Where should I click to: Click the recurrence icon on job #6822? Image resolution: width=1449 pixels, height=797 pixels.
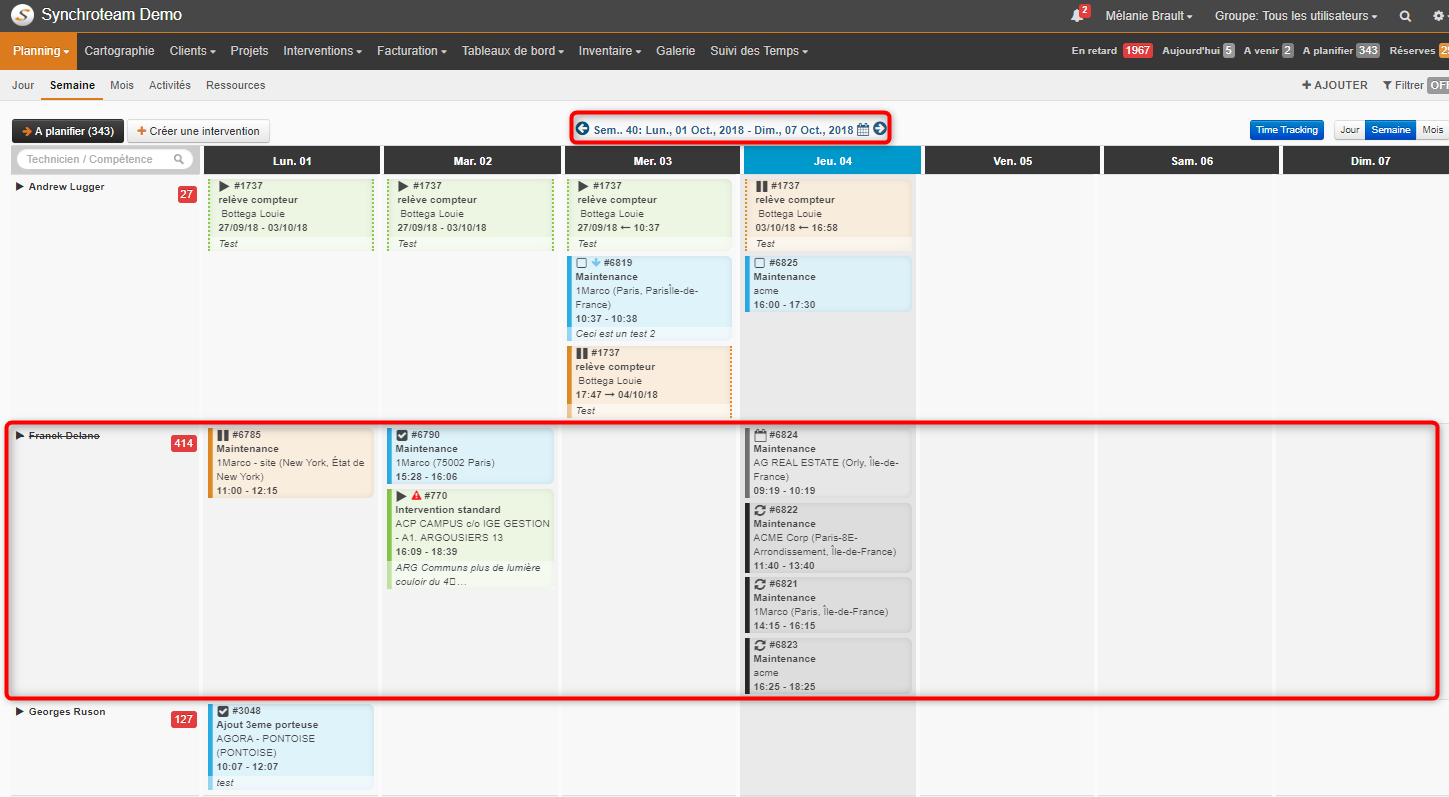click(x=760, y=510)
